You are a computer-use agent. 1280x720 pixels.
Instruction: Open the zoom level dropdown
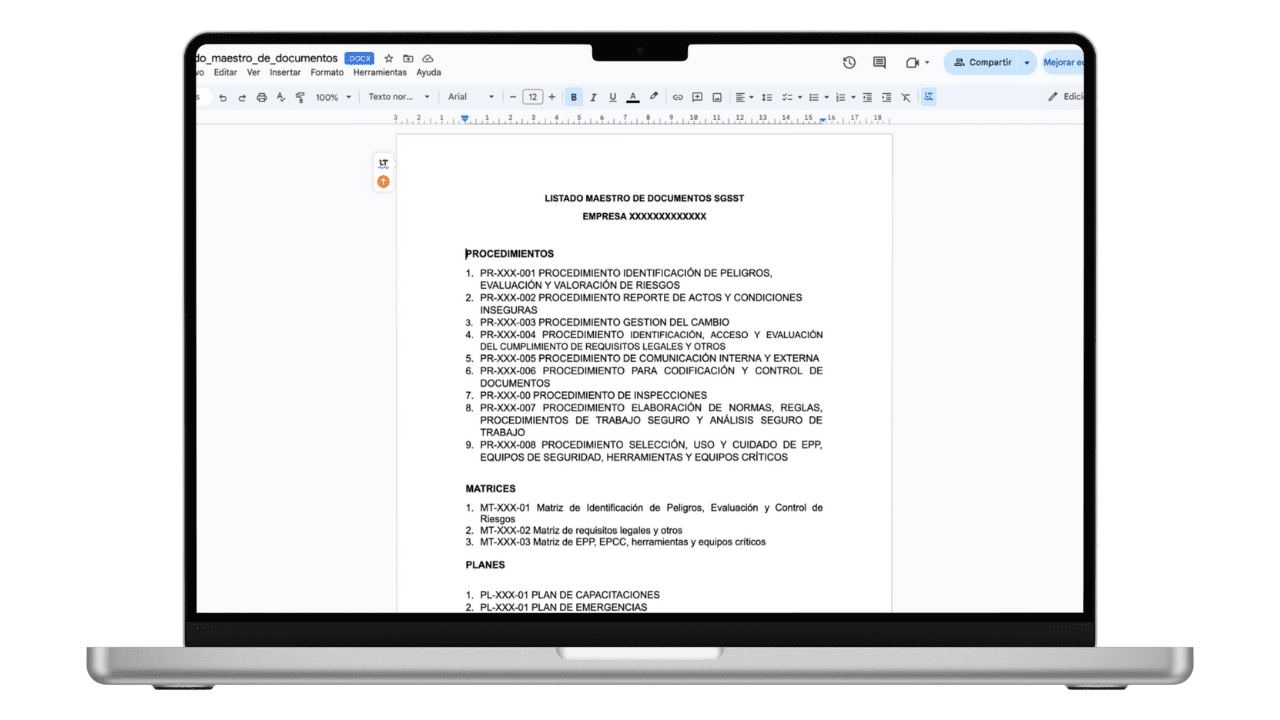pyautogui.click(x=335, y=96)
